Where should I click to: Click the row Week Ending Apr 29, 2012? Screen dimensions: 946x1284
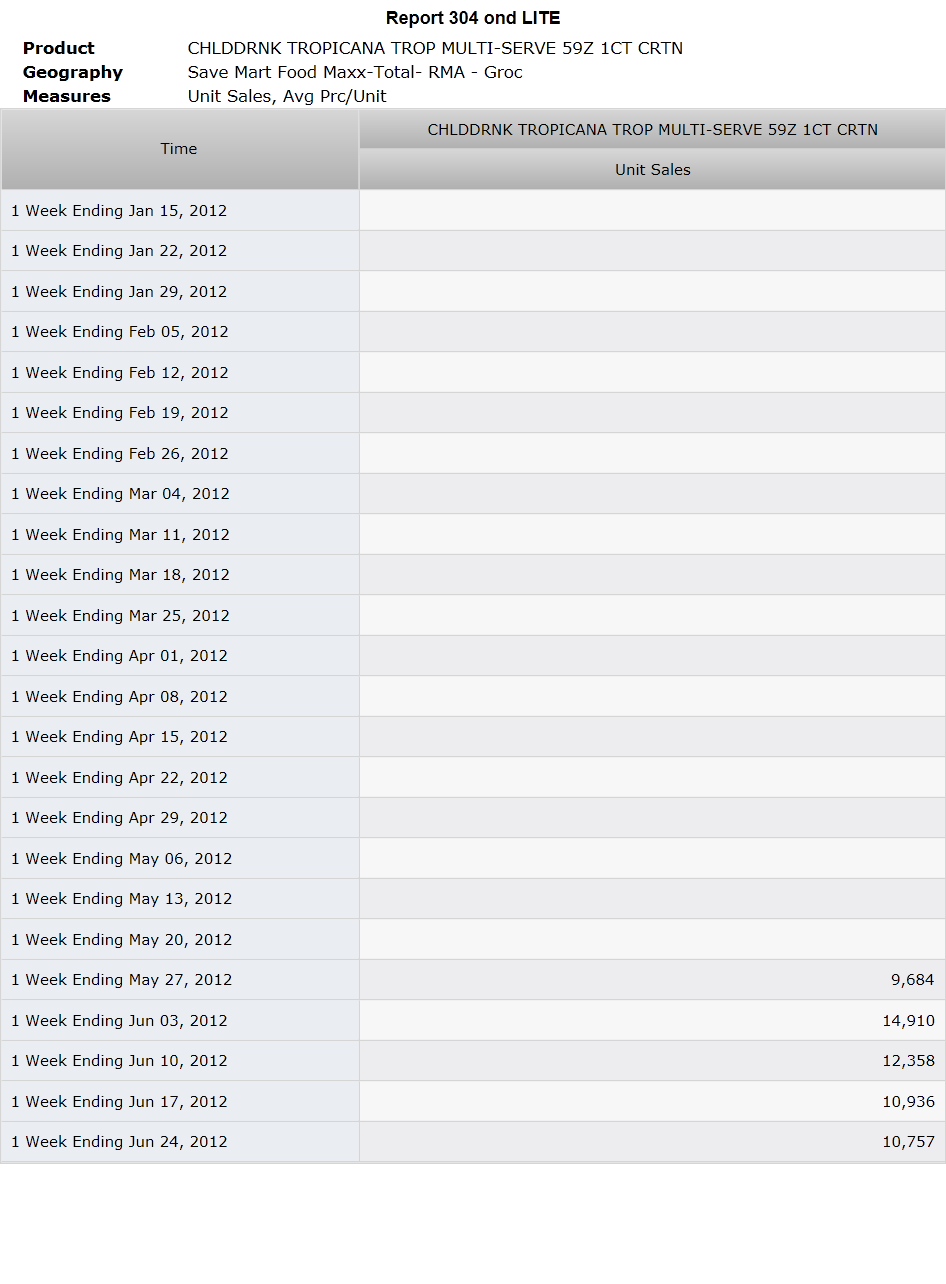point(473,818)
